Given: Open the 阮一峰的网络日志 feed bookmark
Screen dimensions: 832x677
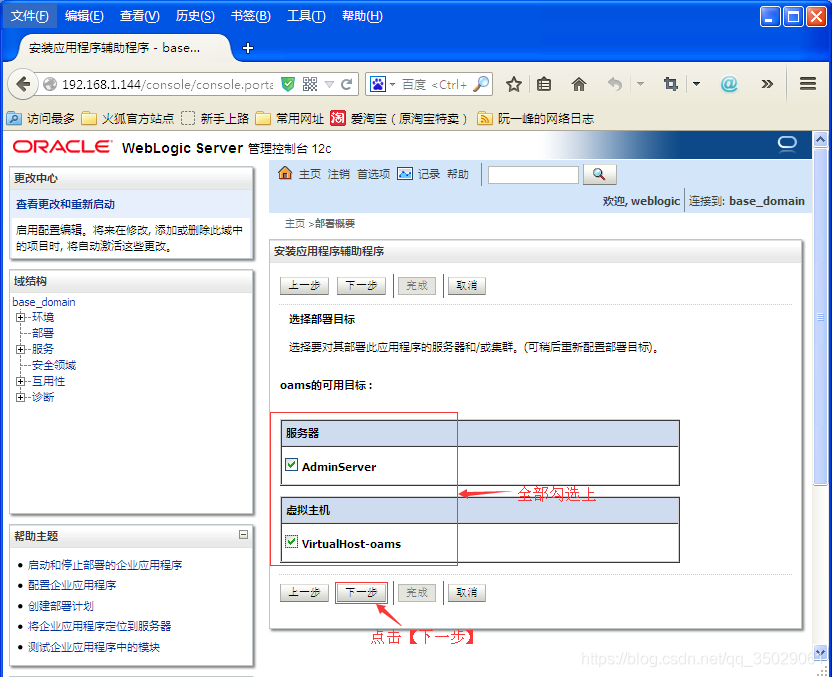Looking at the screenshot, I should pyautogui.click(x=535, y=118).
